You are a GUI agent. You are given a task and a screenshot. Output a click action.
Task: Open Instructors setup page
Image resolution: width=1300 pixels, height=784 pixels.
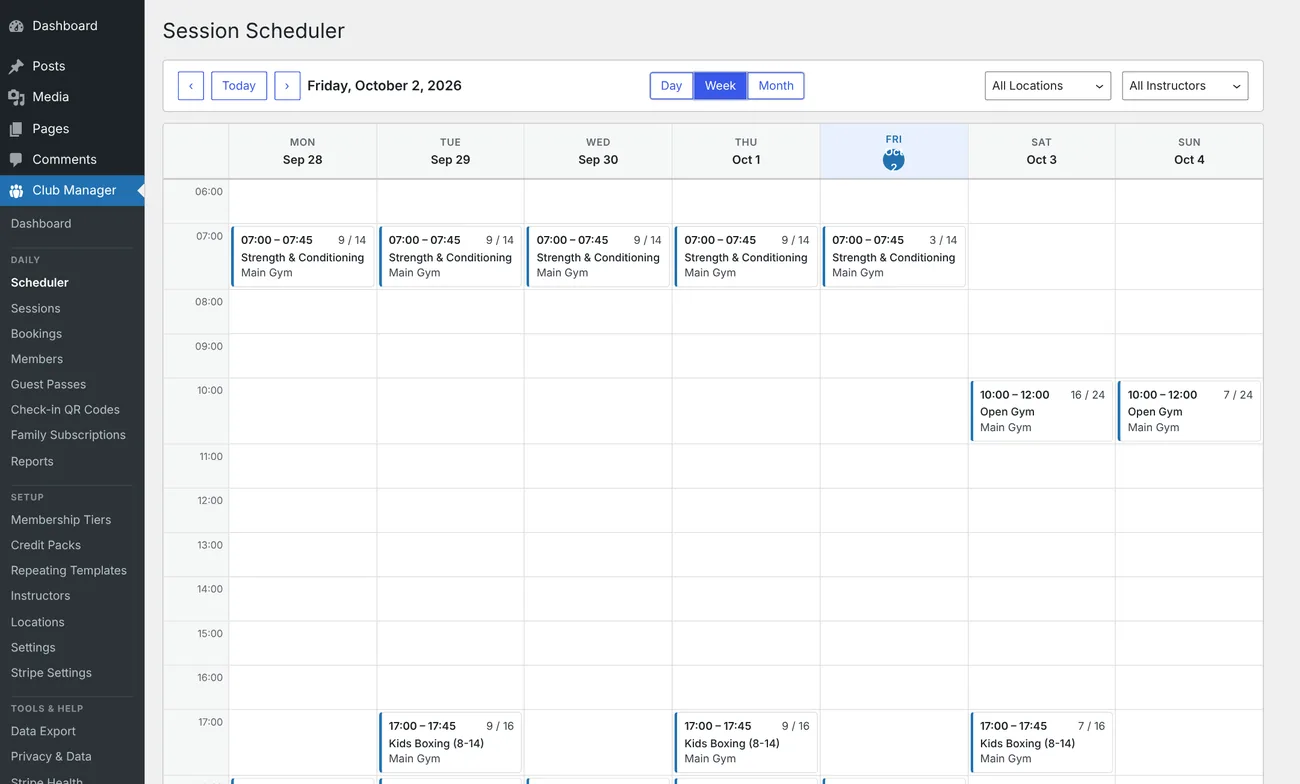40,596
